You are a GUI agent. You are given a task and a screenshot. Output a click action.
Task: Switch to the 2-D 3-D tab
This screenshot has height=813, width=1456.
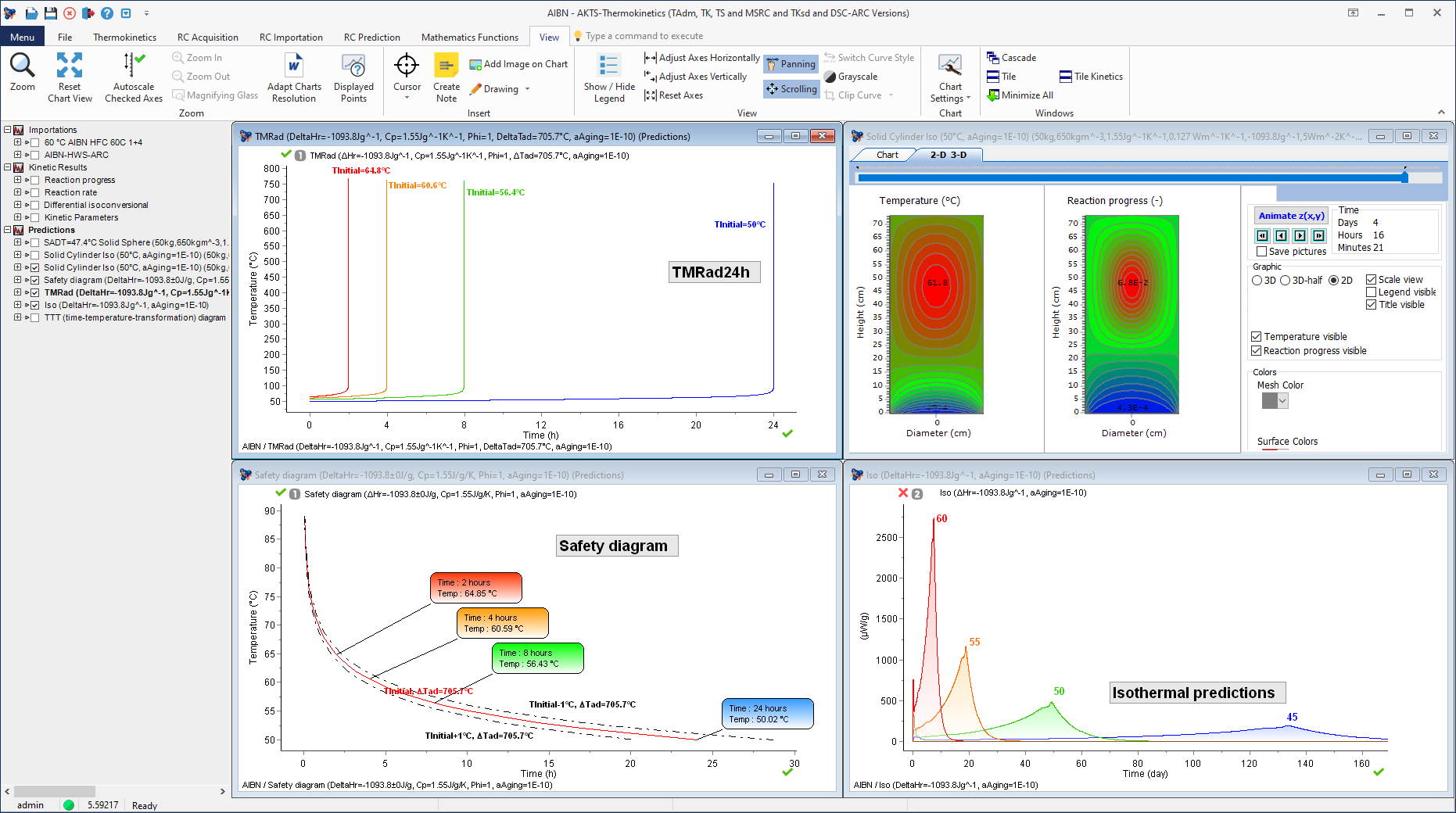(948, 155)
